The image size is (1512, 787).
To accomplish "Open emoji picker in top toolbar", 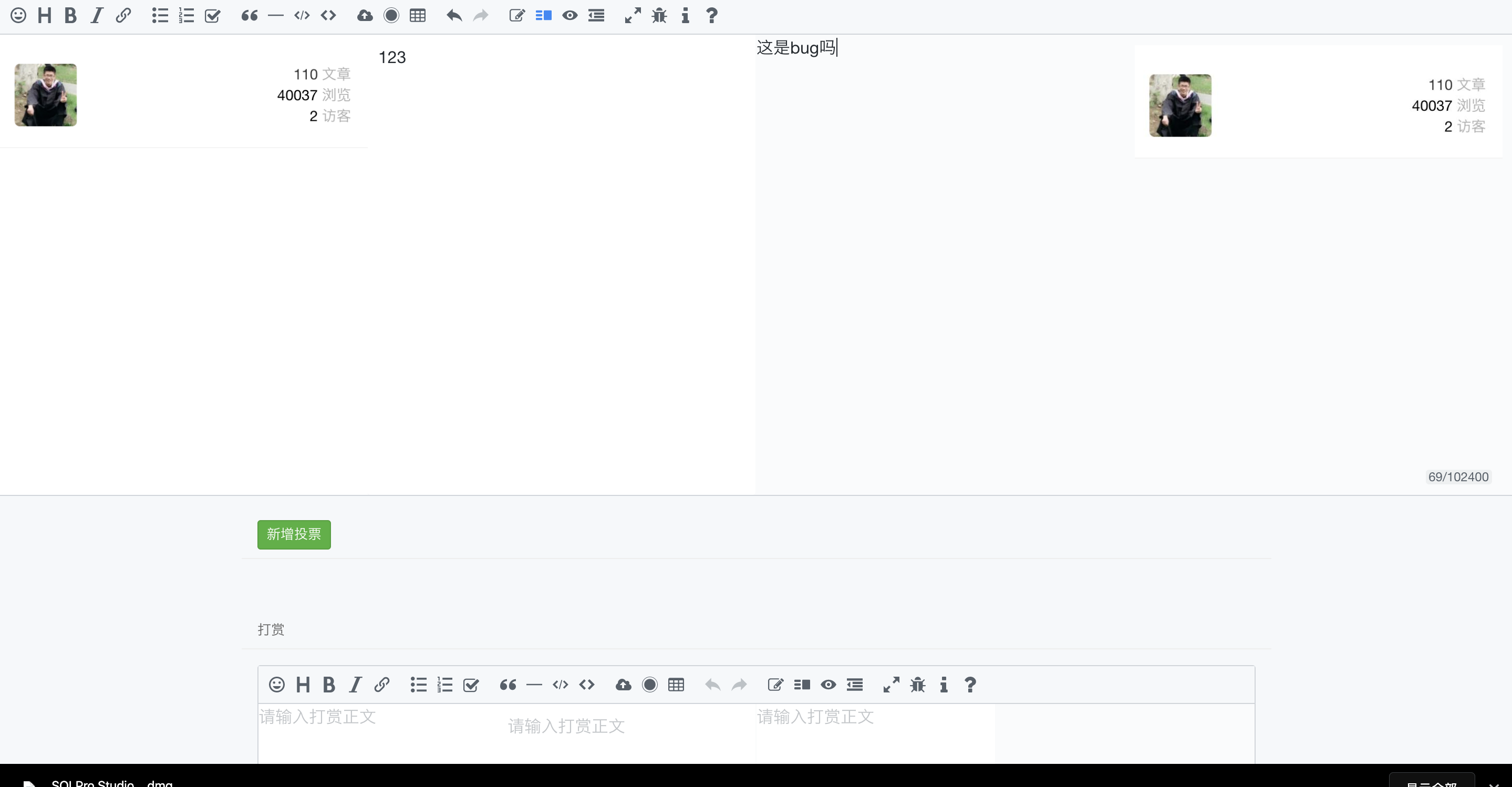I will click(18, 15).
